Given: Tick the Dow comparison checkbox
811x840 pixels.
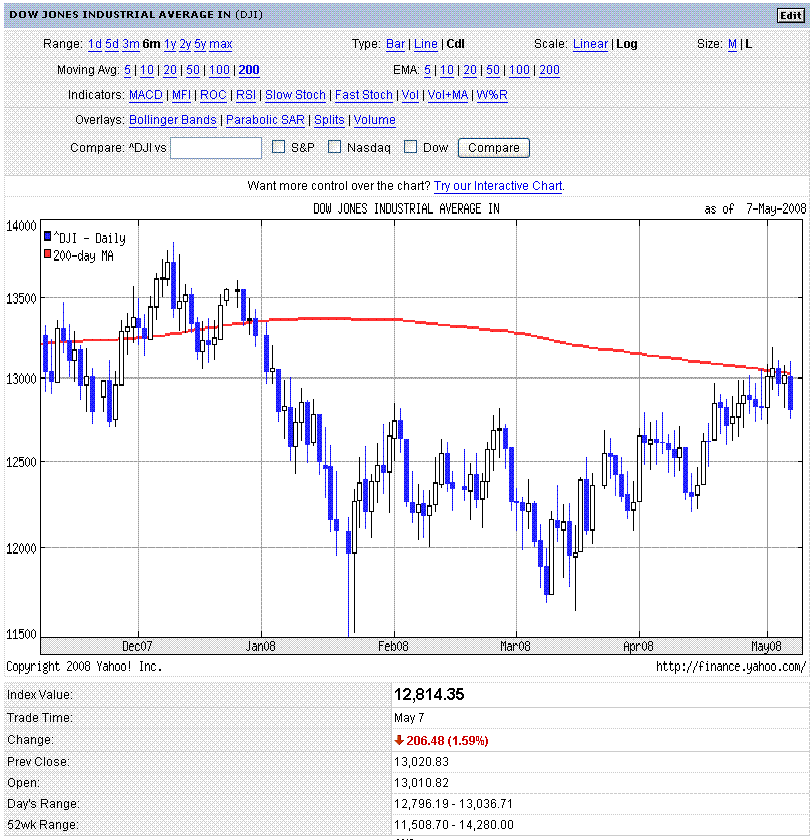Looking at the screenshot, I should tap(411, 147).
